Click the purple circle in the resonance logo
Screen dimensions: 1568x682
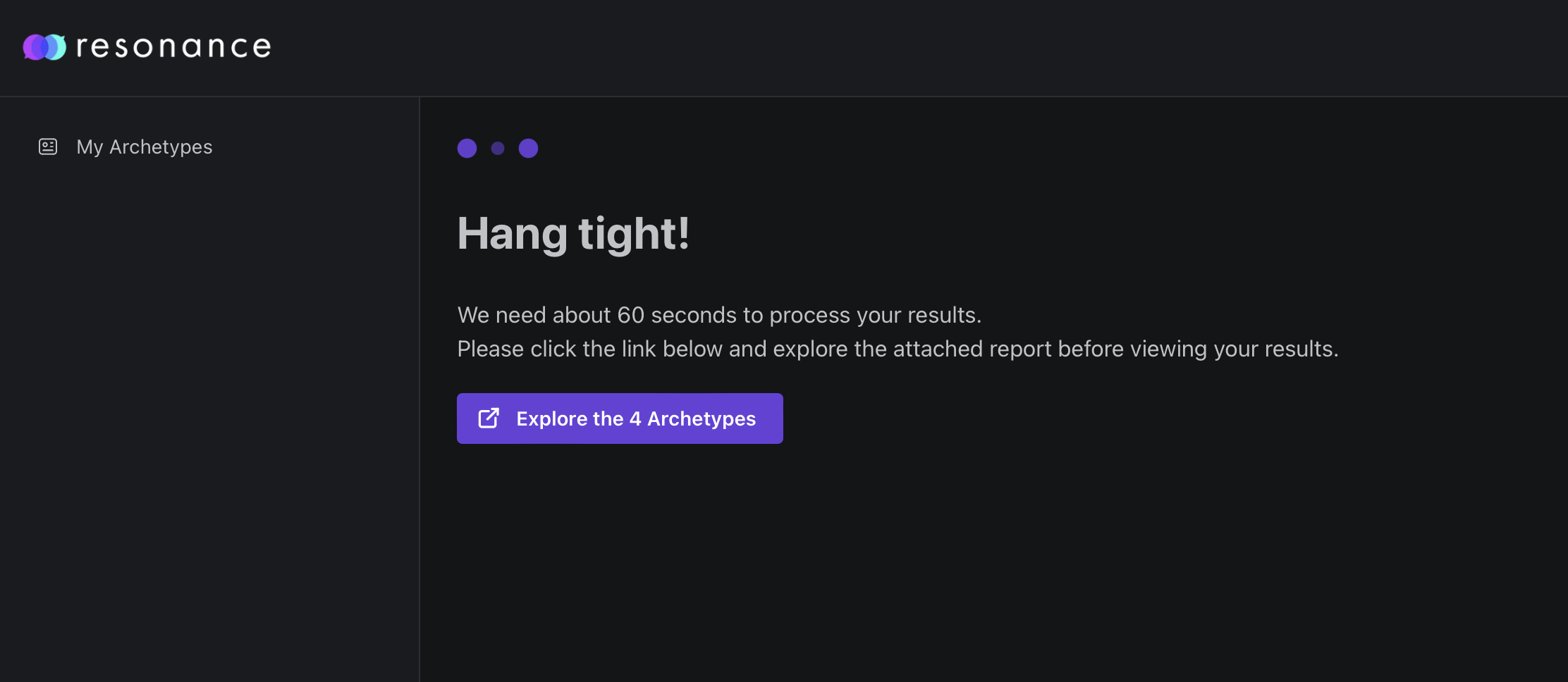pos(34,46)
